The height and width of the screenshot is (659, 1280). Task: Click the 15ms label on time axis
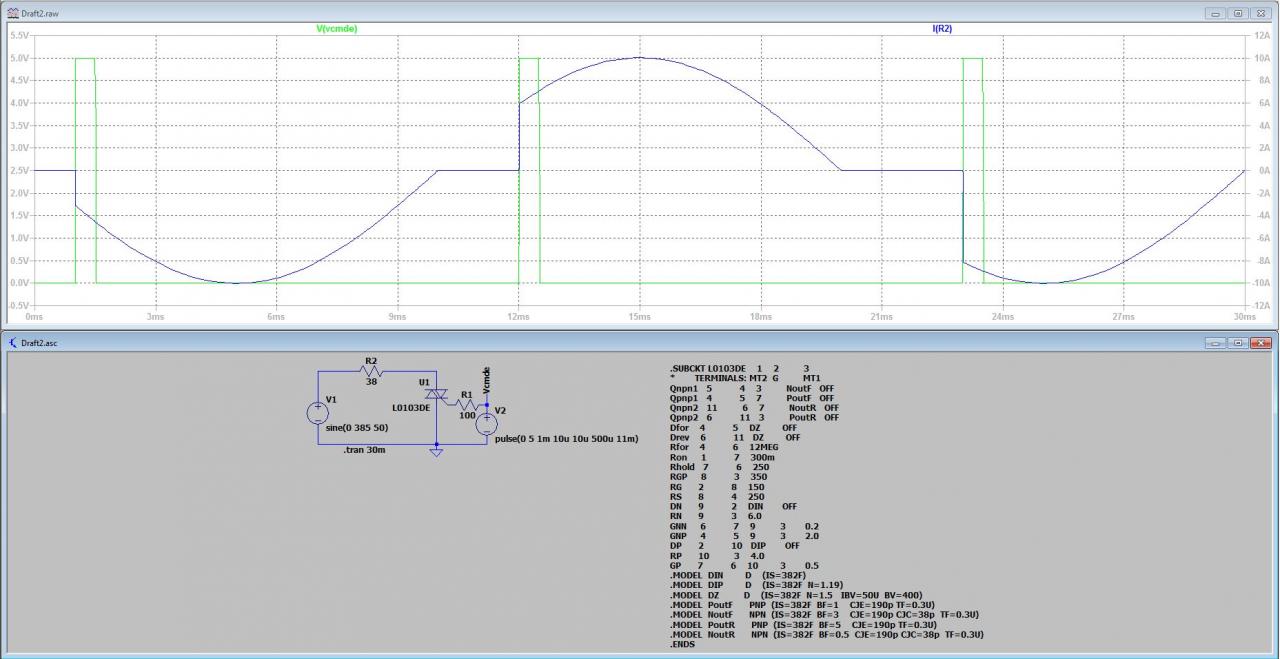639,317
